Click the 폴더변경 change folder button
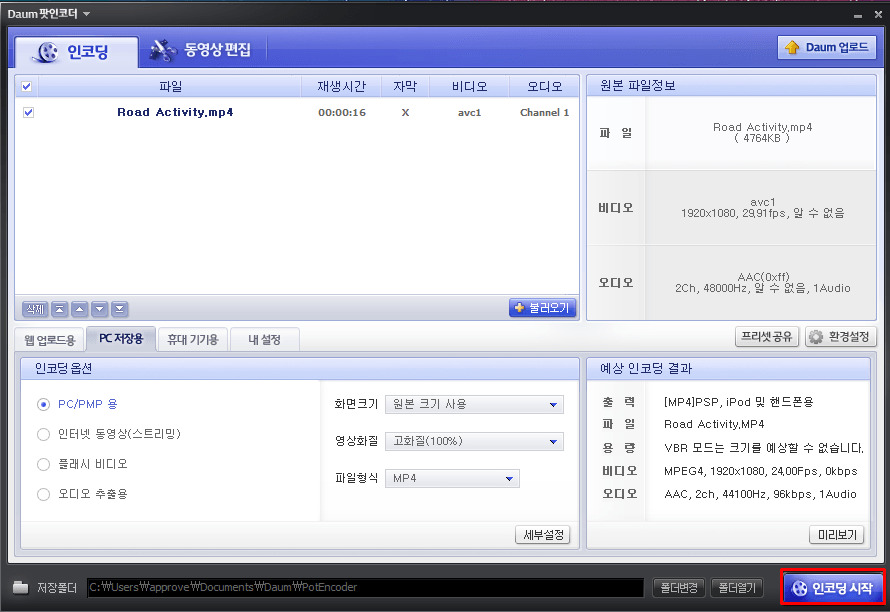This screenshot has height=612, width=890. pos(679,588)
